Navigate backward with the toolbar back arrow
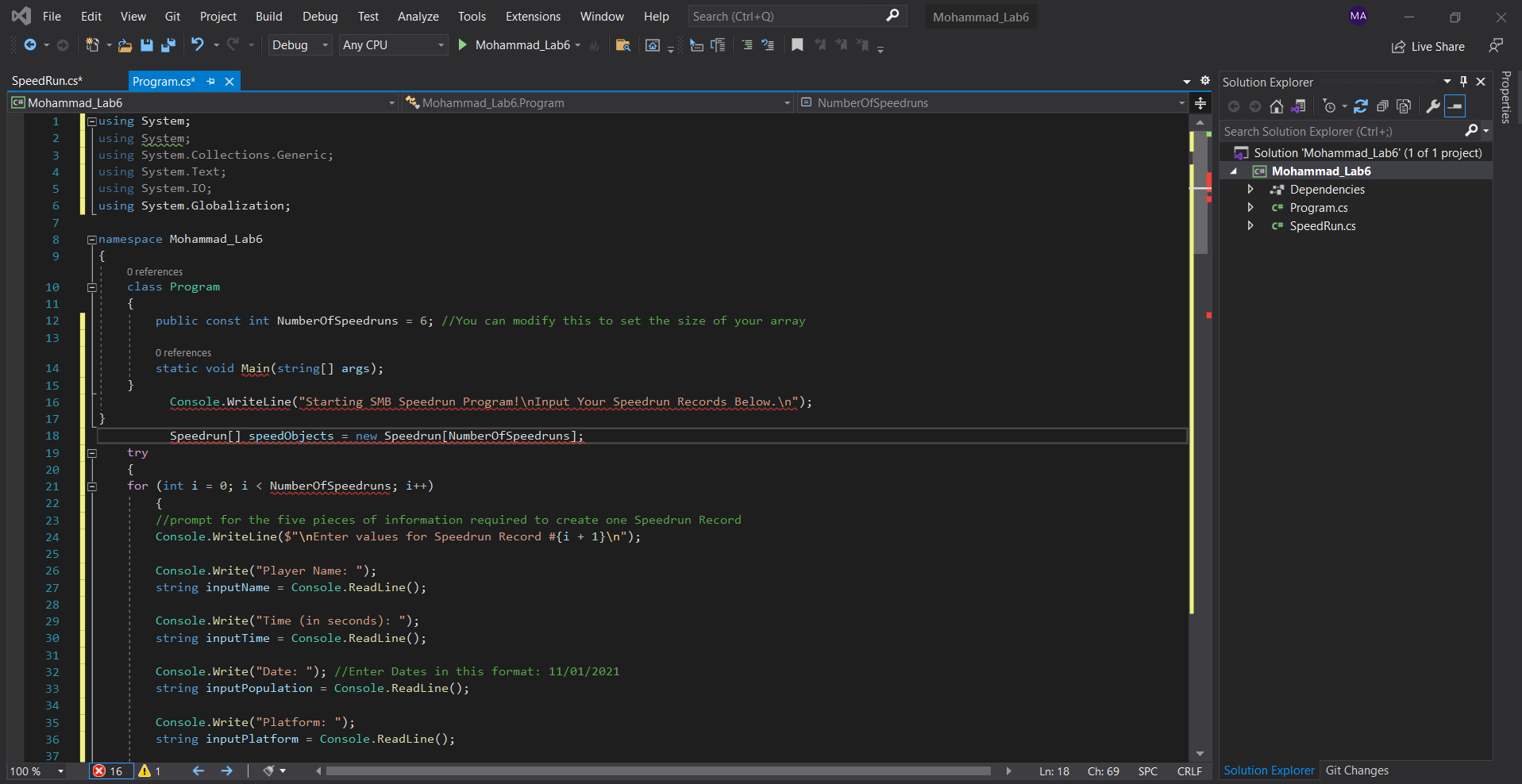The height and width of the screenshot is (784, 1522). coord(30,45)
